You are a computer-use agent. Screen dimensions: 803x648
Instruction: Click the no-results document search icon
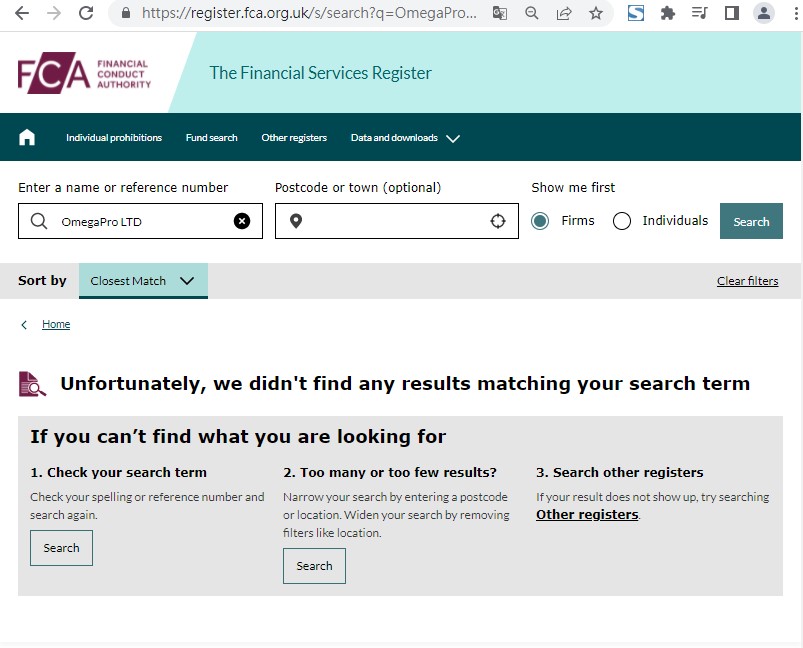coord(32,384)
